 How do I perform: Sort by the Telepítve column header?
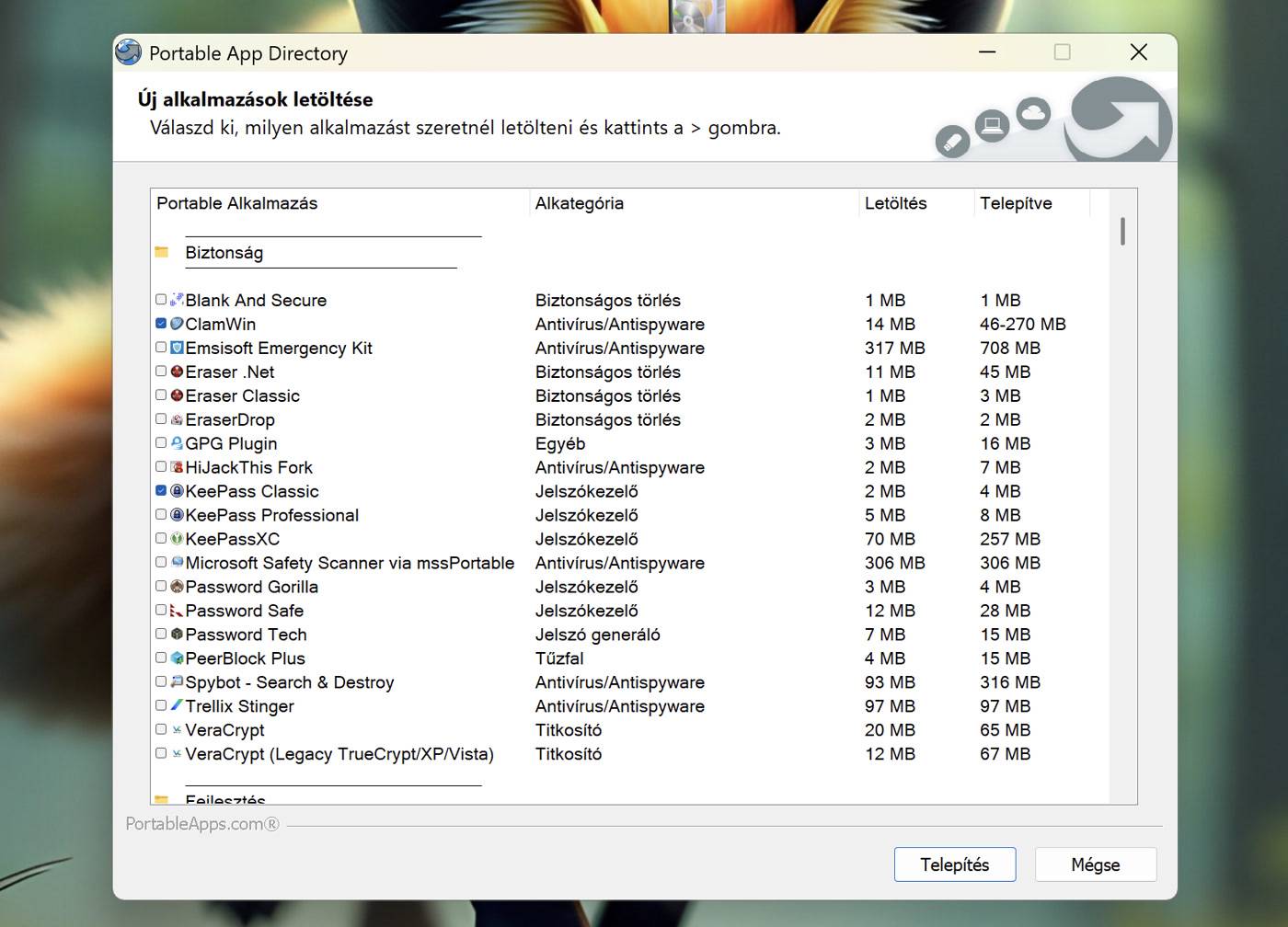[1031, 203]
